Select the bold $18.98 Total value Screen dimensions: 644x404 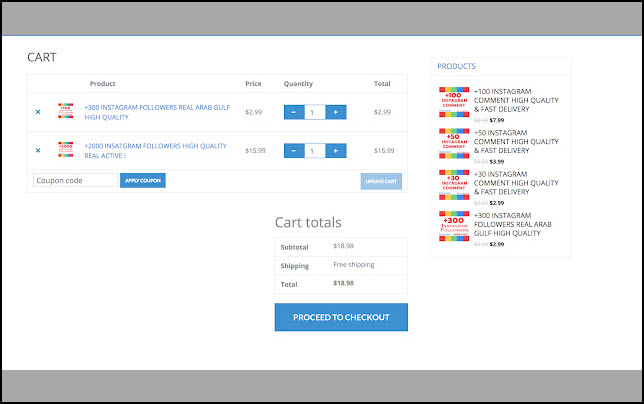click(x=343, y=283)
